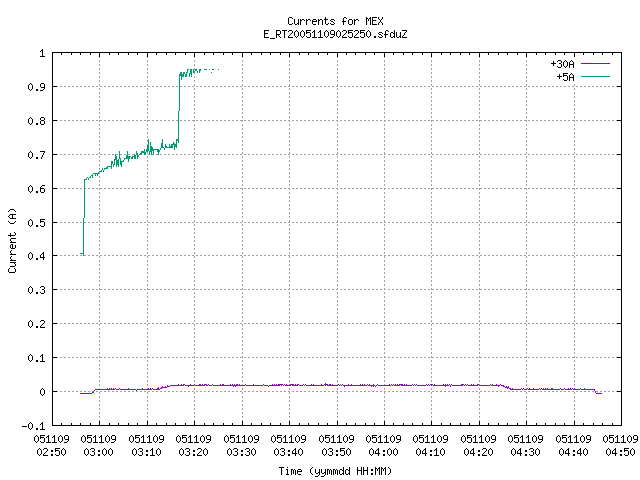Click the purple +30A legend line sample

click(x=595, y=64)
